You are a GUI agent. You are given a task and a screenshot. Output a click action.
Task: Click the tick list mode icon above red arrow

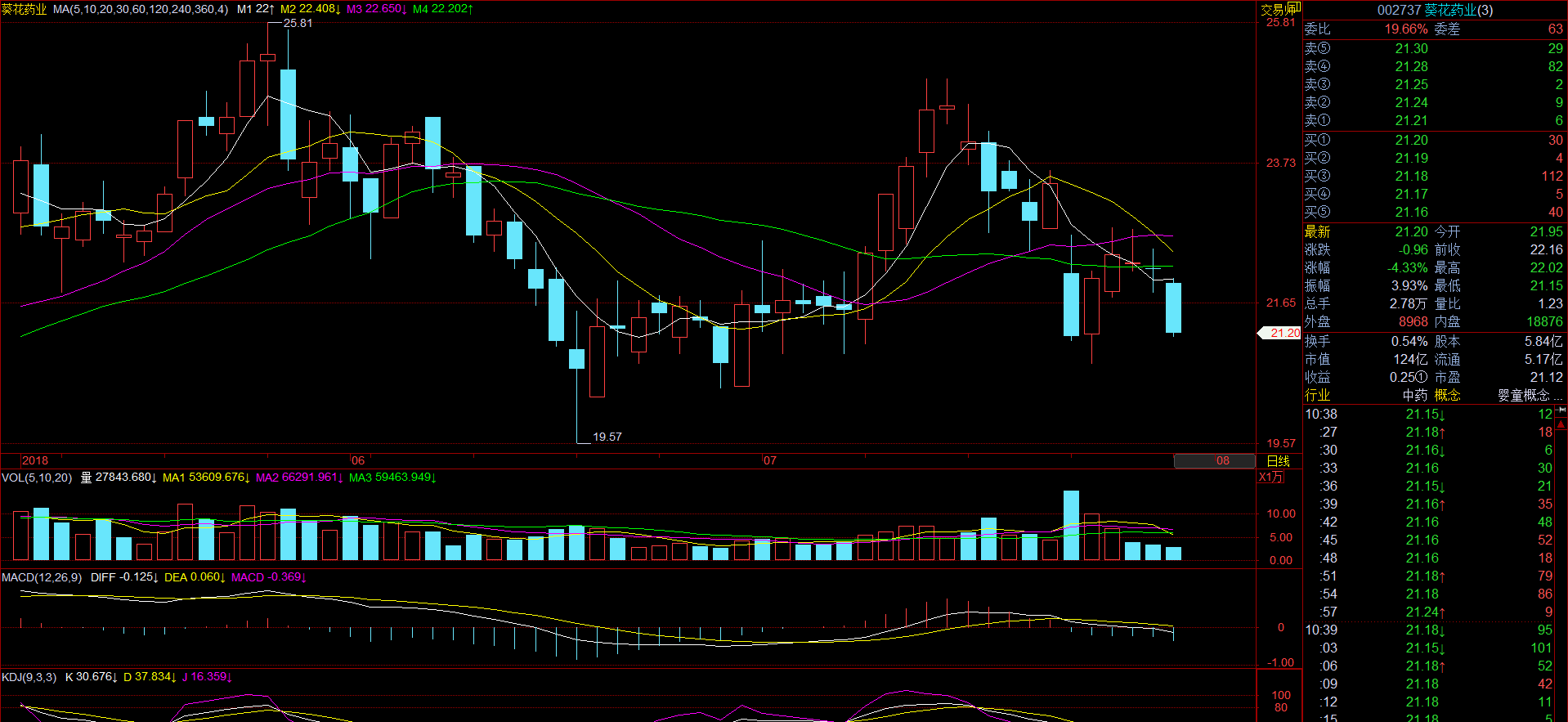click(x=1562, y=410)
